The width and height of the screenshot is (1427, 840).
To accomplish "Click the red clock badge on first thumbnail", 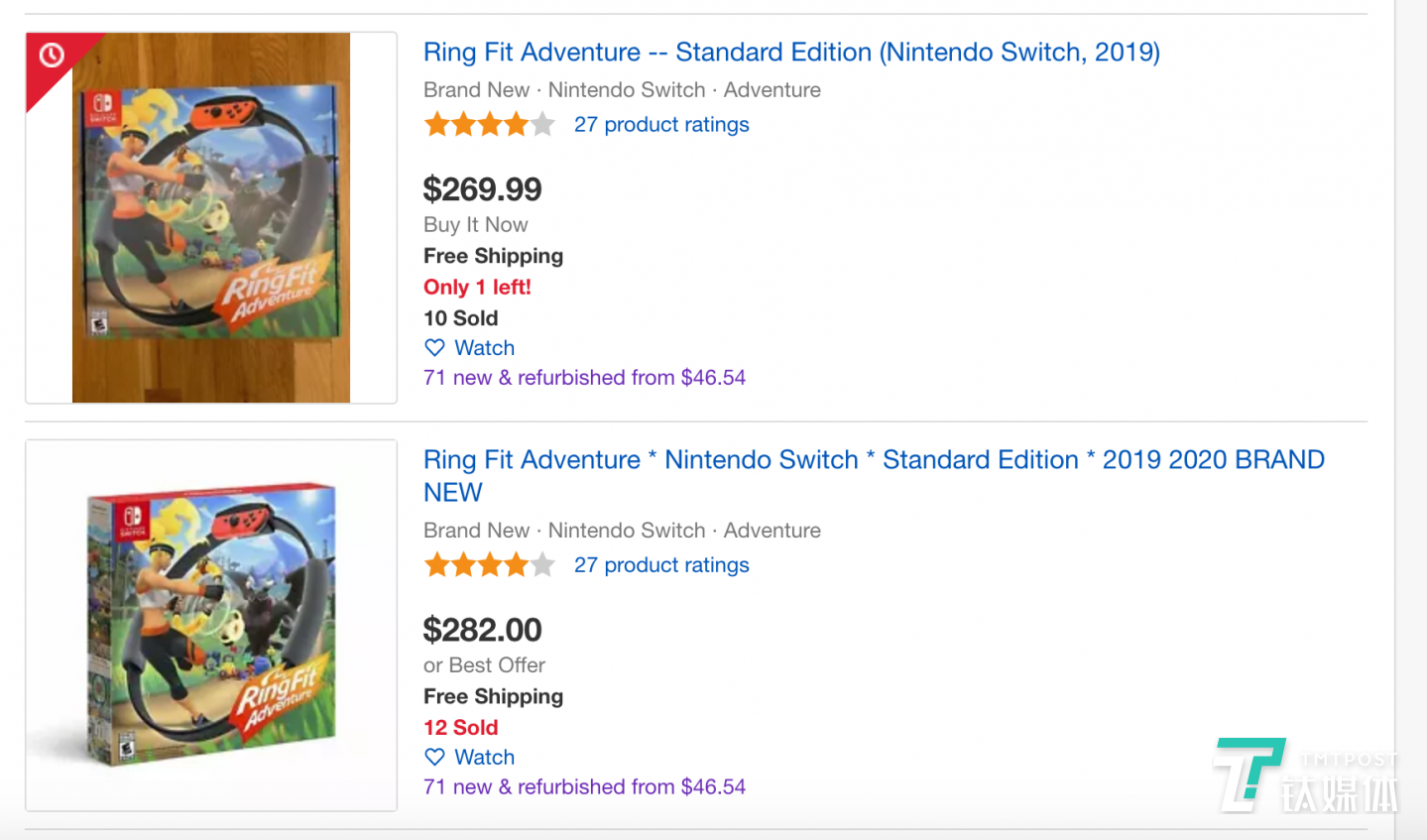I will pyautogui.click(x=52, y=56).
